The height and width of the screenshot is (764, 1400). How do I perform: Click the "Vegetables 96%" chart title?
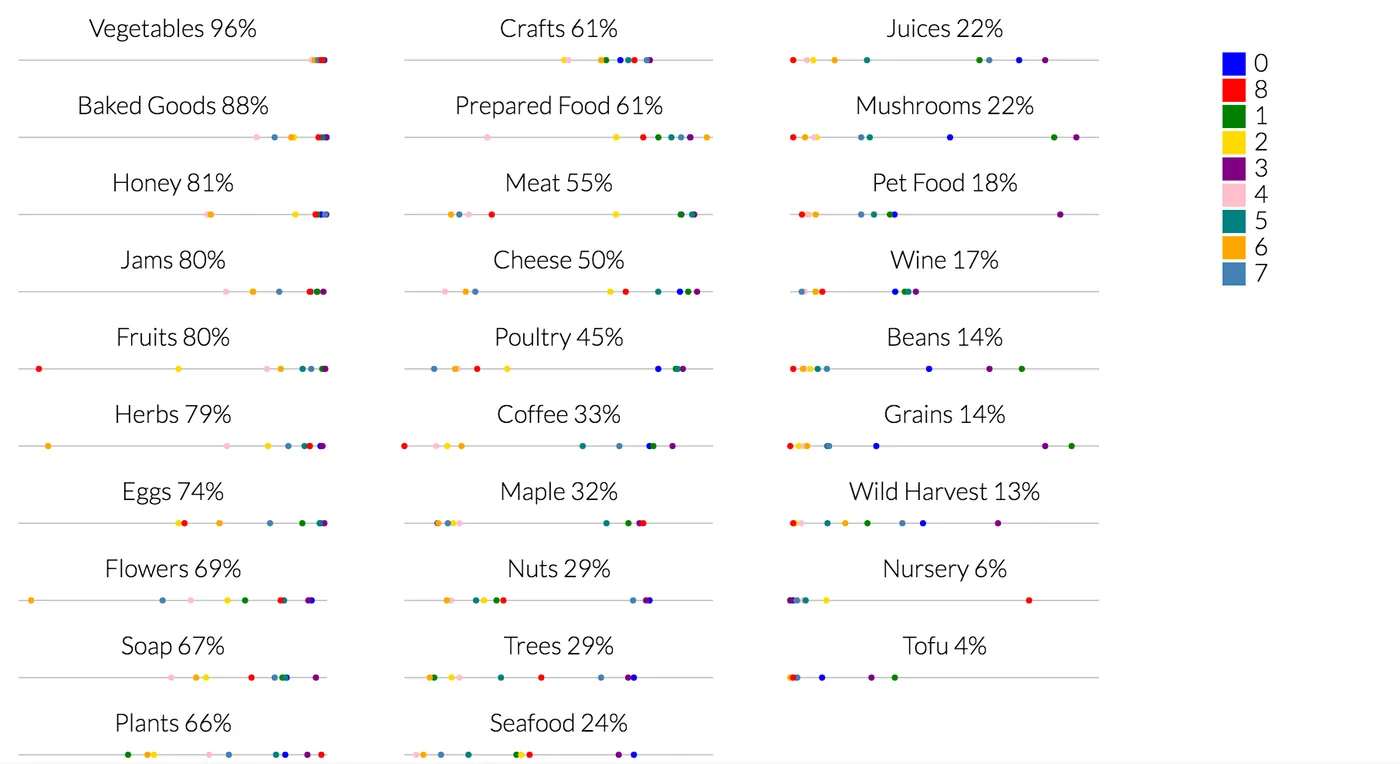pos(173,29)
